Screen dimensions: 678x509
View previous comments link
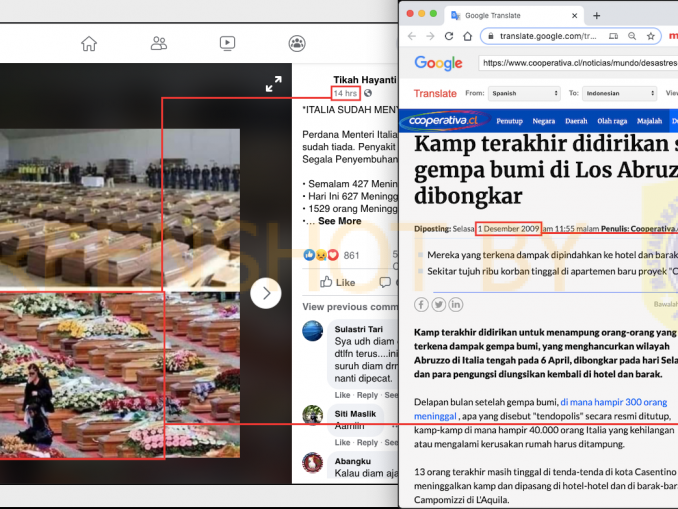click(x=350, y=307)
